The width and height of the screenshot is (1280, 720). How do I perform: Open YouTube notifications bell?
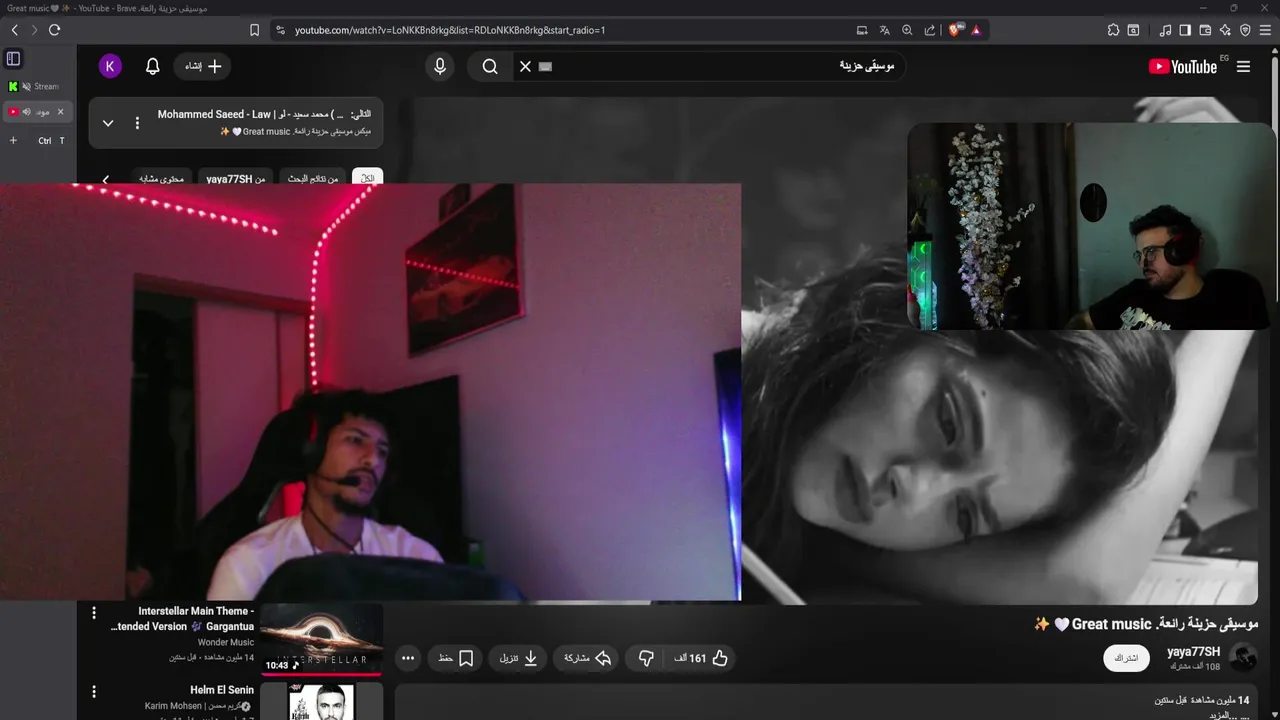click(x=152, y=66)
